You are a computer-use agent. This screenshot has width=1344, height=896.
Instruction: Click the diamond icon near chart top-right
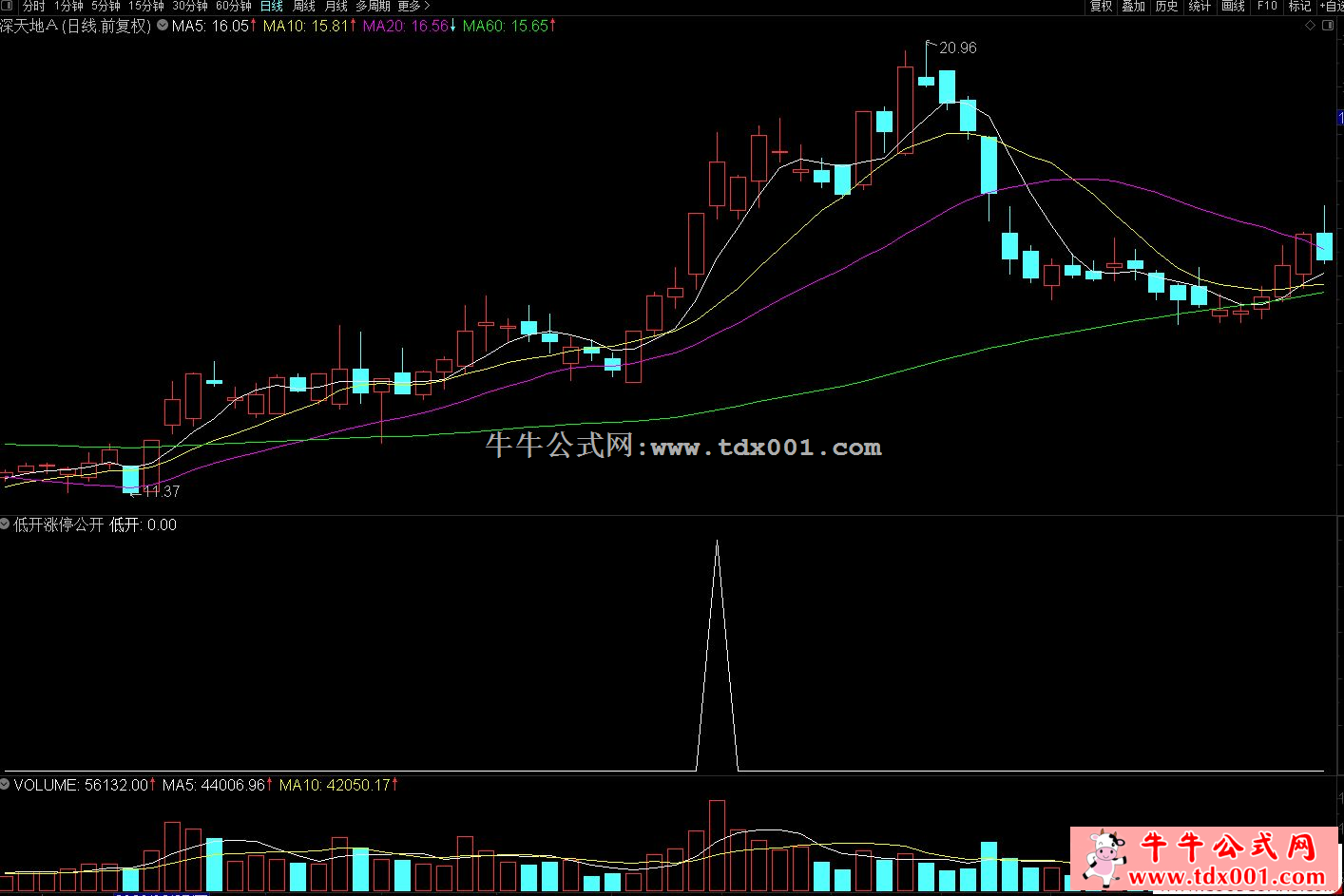click(x=1312, y=26)
